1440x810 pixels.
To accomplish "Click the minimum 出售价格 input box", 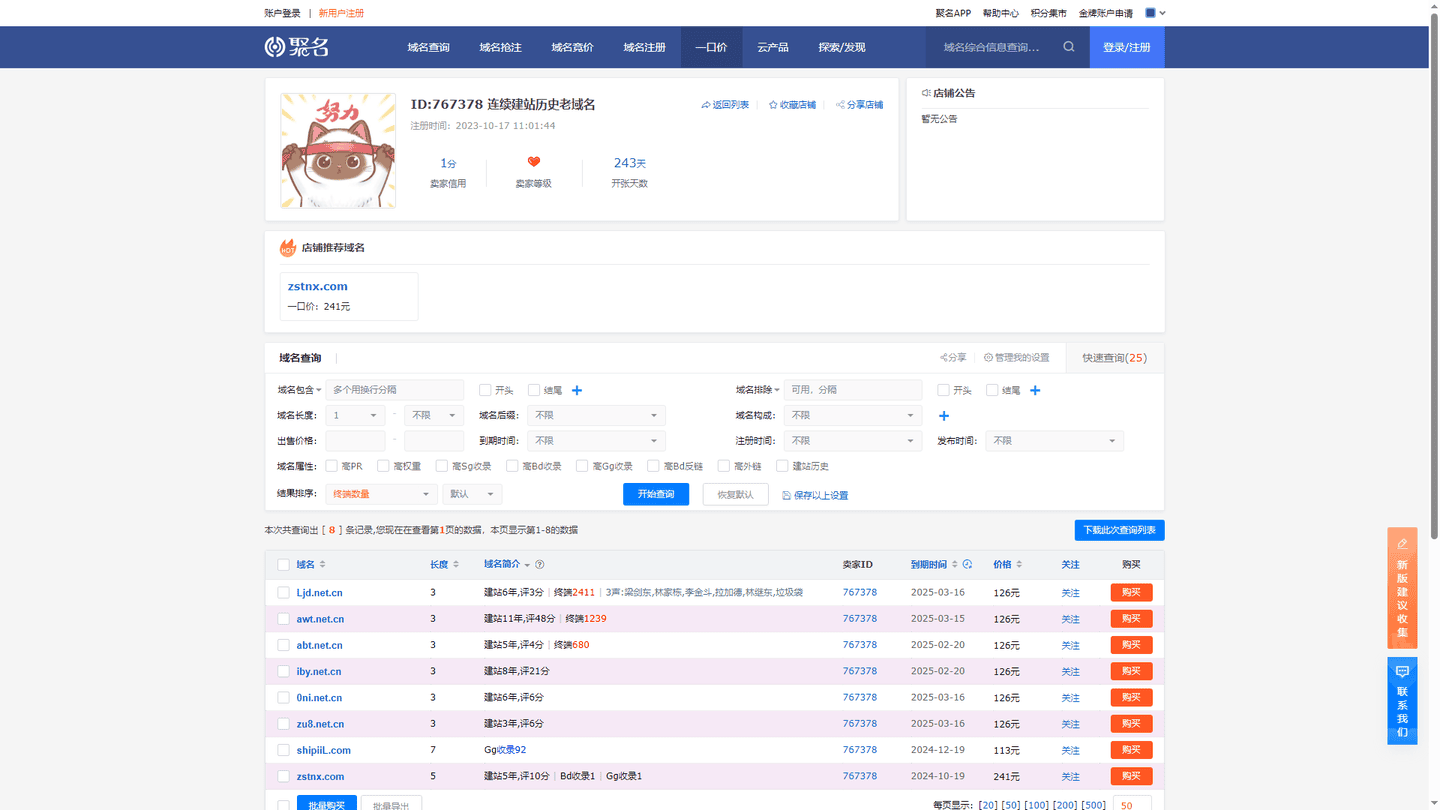I will (355, 441).
